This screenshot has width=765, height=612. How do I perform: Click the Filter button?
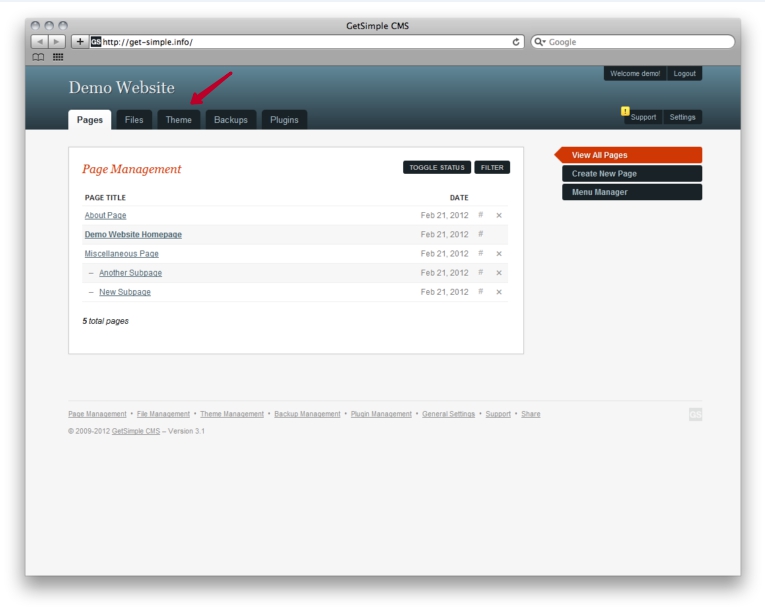(492, 168)
